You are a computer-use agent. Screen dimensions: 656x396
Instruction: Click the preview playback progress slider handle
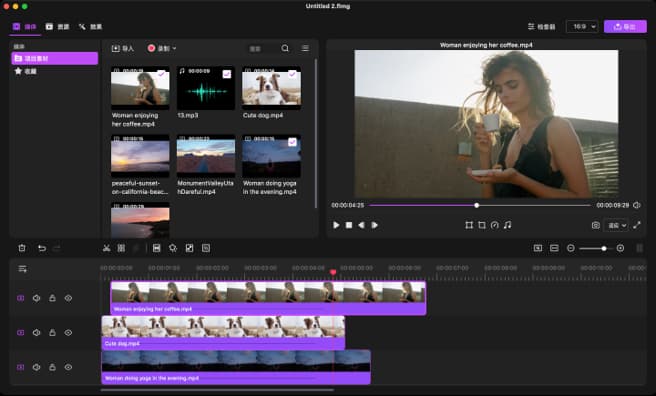[477, 205]
